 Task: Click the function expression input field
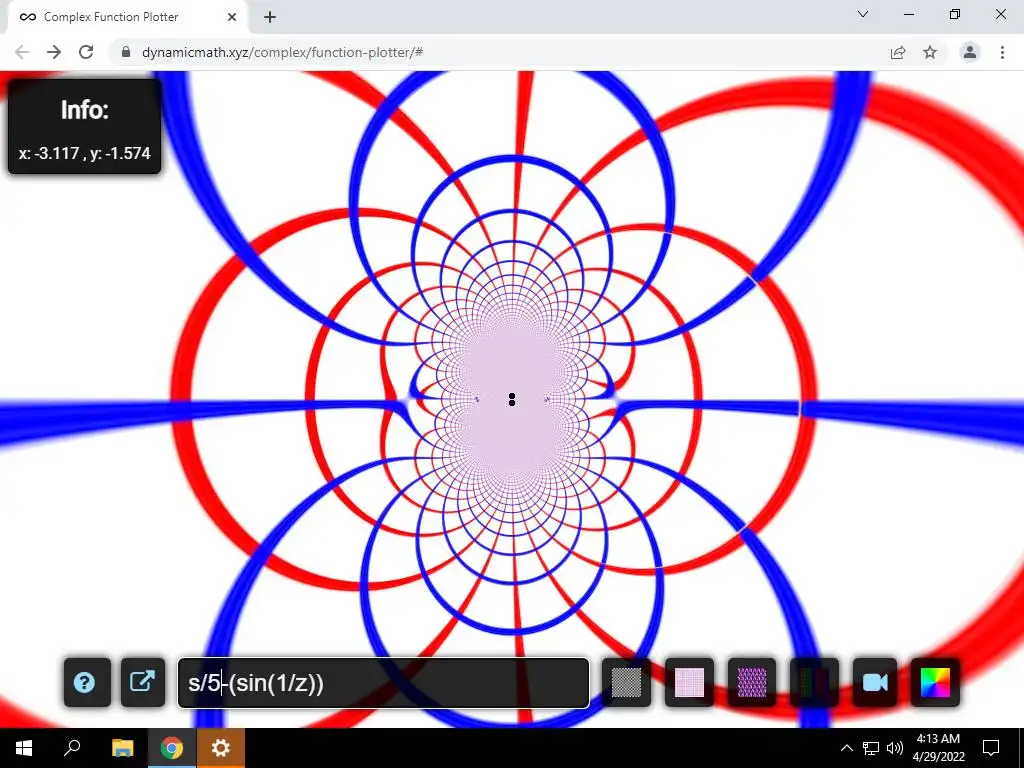(383, 683)
